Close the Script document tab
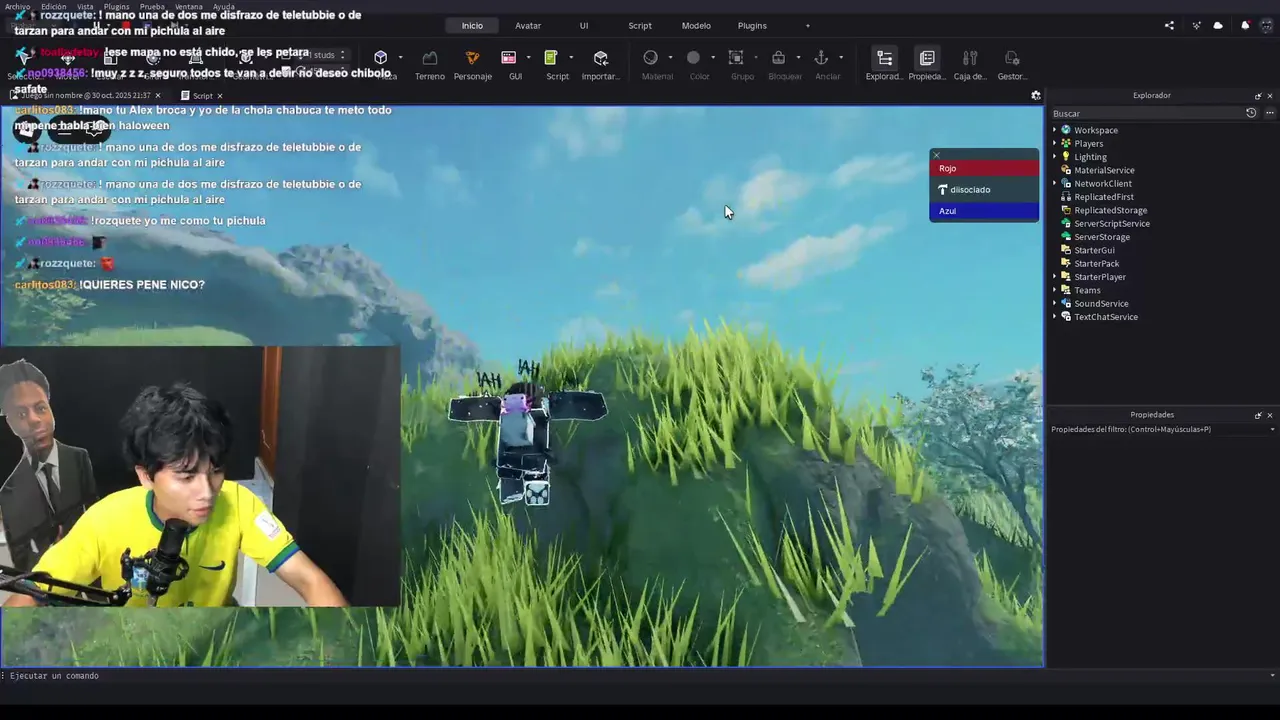1280x720 pixels. 220,96
